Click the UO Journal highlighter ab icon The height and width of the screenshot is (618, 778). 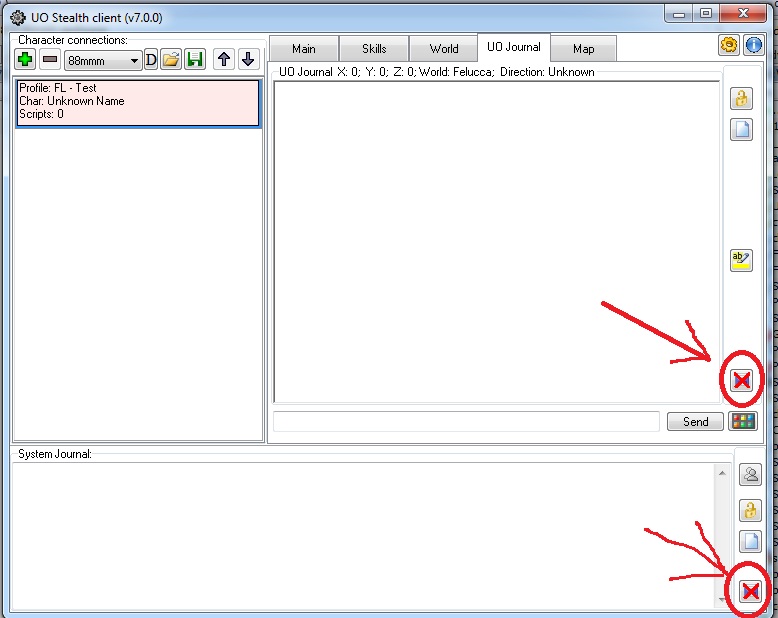741,260
